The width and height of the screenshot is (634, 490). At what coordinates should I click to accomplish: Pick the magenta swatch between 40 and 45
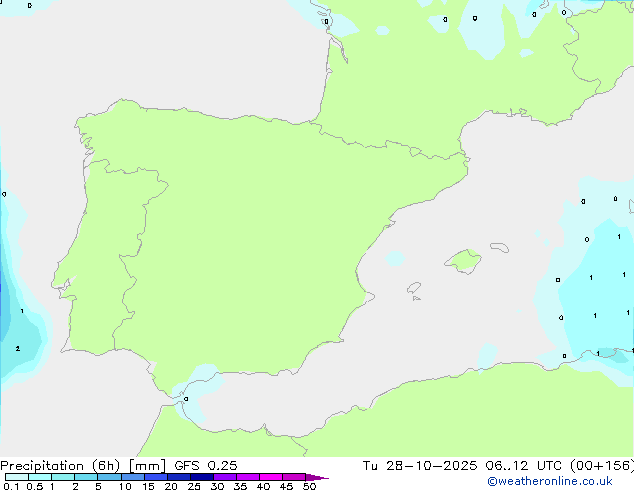[x=271, y=477]
